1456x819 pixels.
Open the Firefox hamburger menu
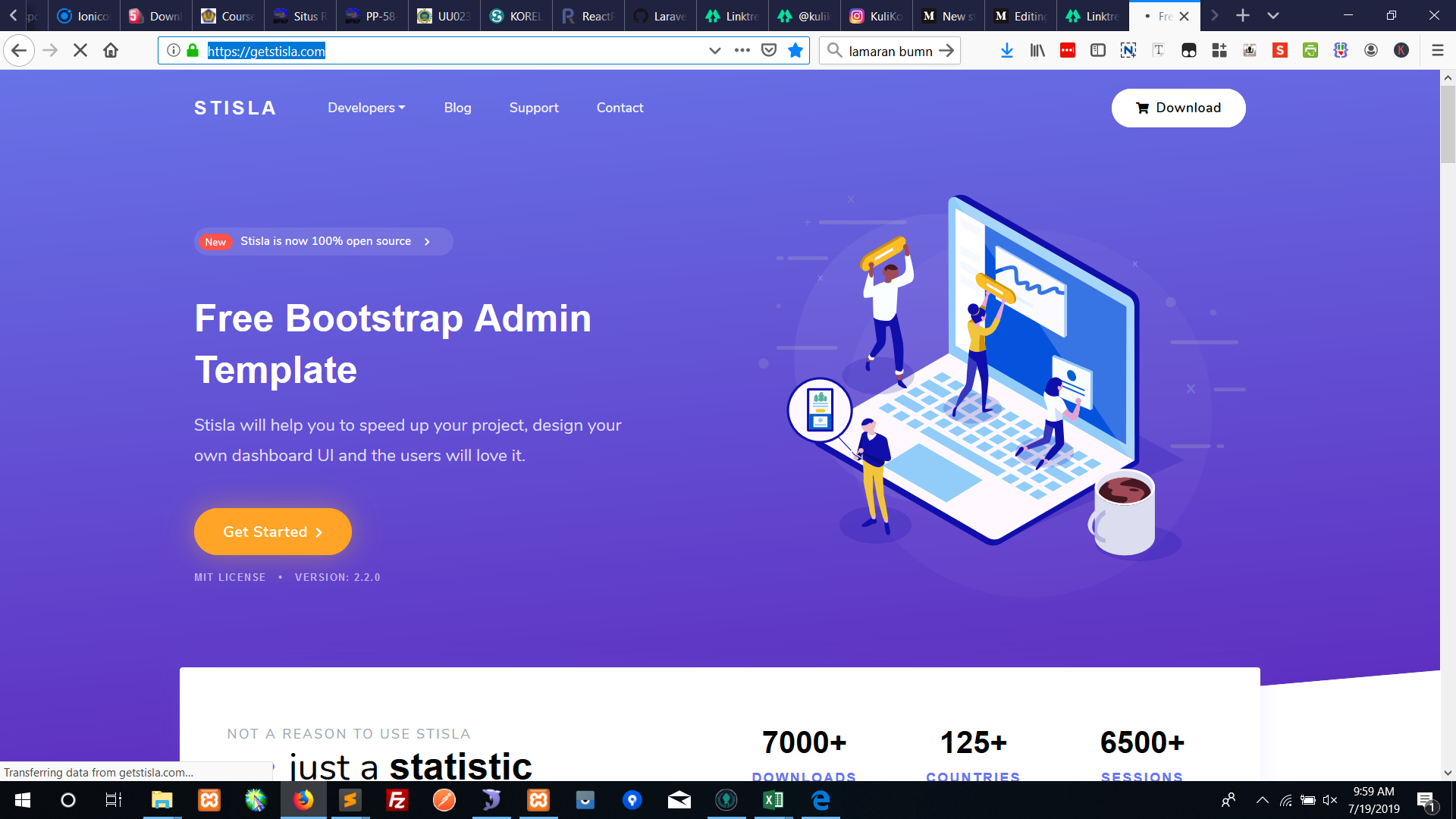coord(1437,50)
